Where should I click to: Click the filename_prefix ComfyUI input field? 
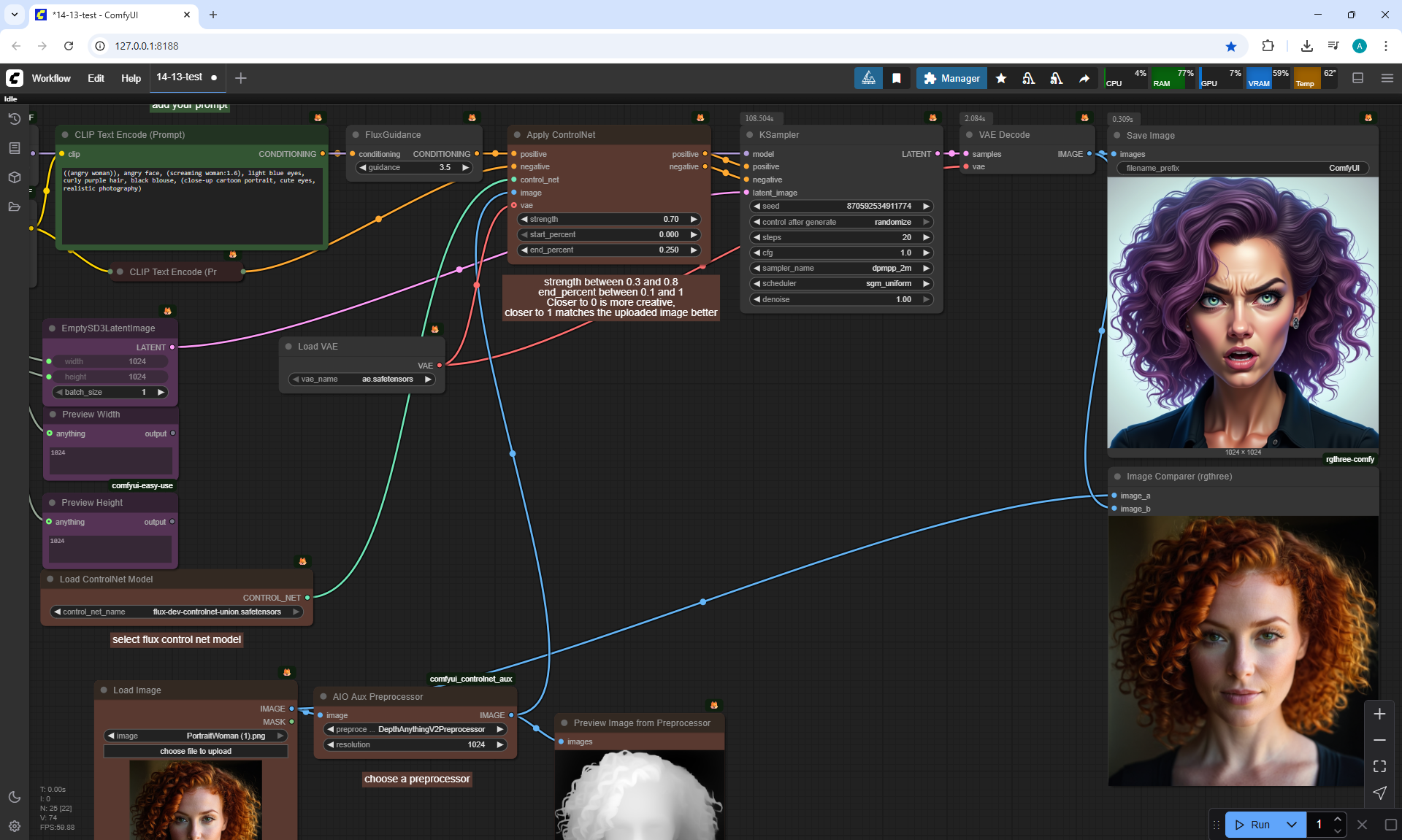tap(1242, 168)
